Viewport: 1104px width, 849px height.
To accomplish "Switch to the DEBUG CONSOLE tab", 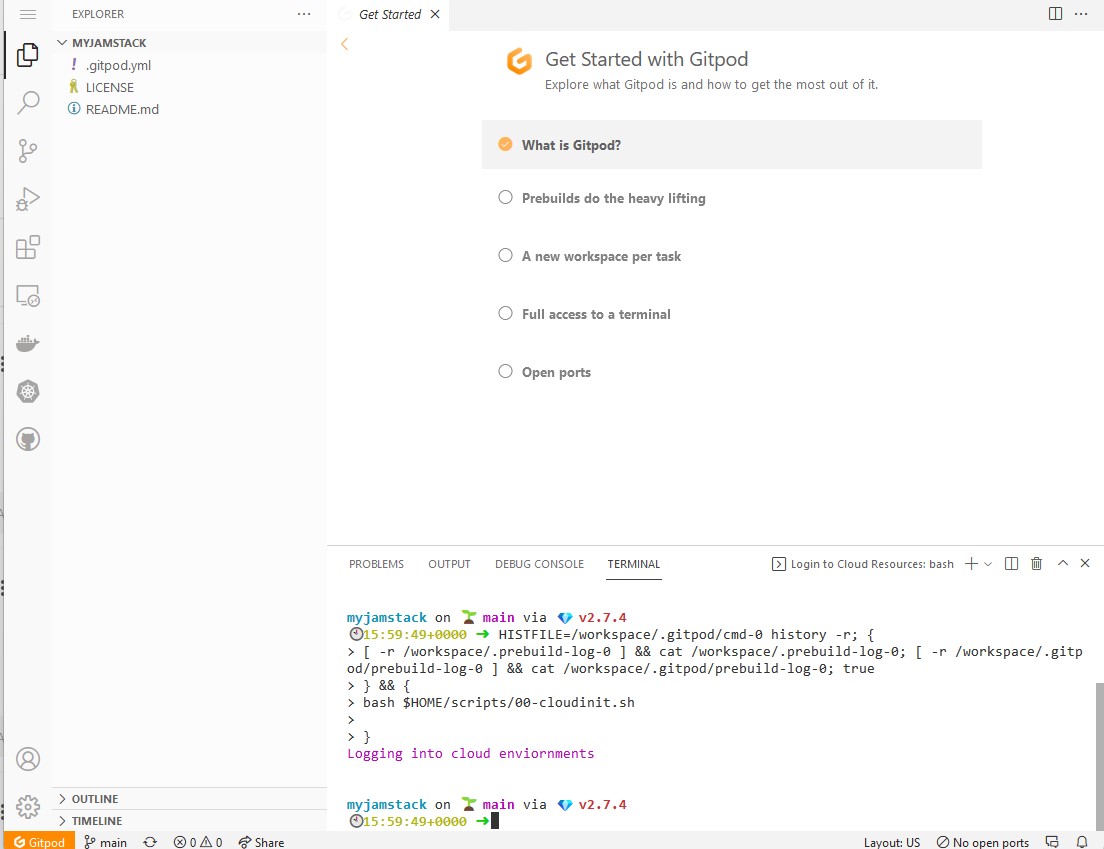I will (x=539, y=564).
